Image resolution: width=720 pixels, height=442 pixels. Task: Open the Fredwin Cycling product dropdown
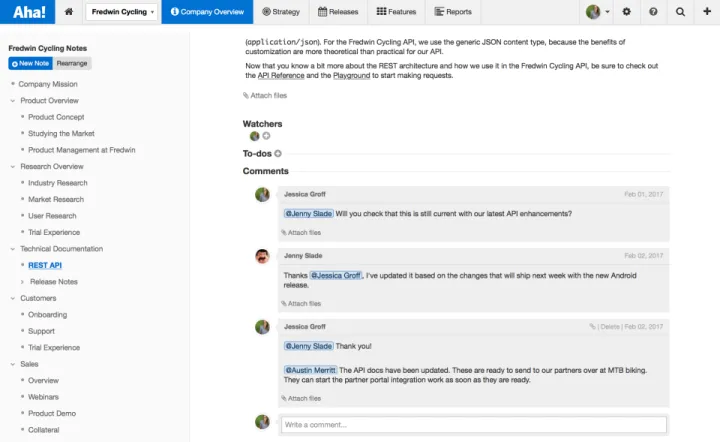122,12
